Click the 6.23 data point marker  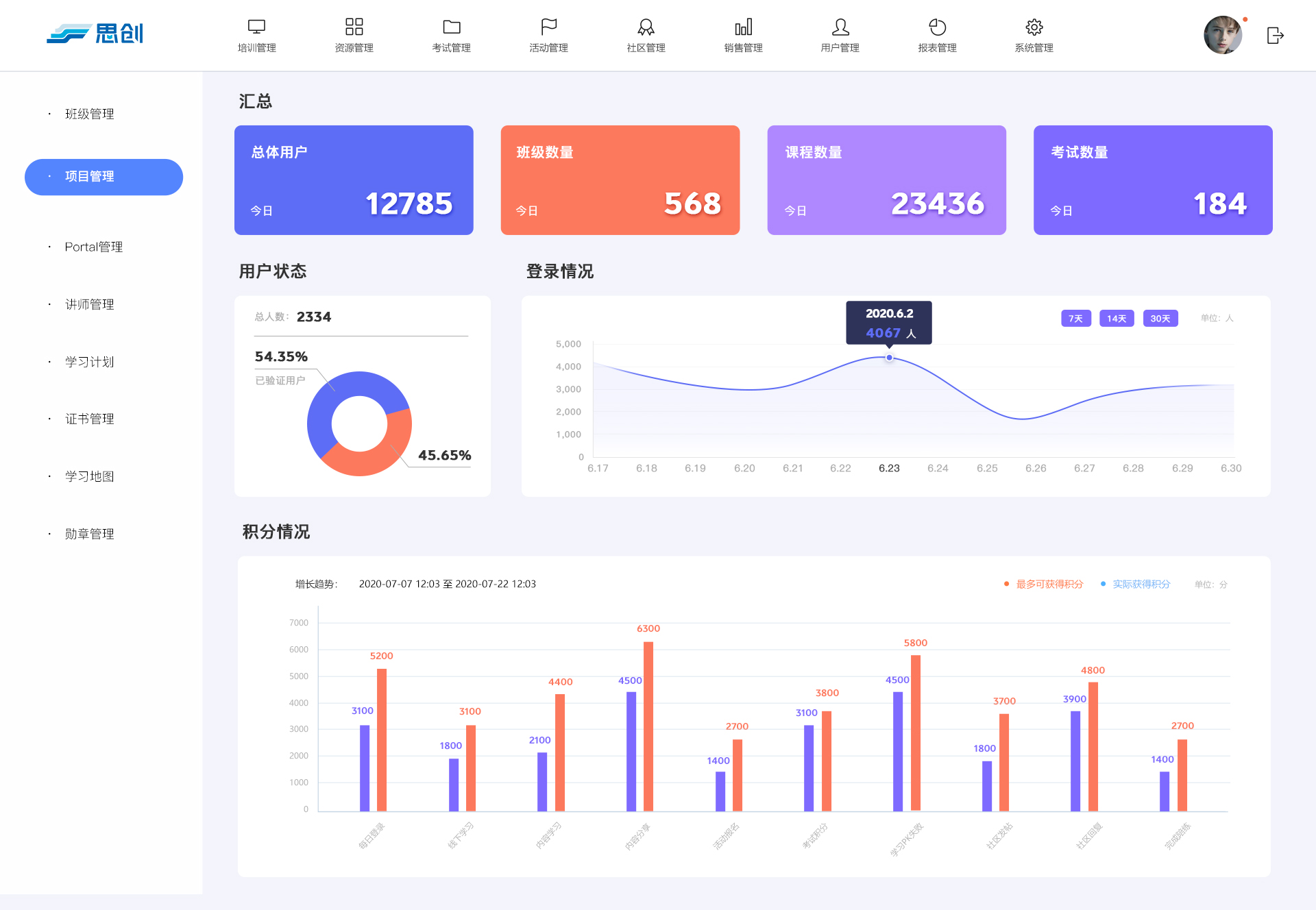tap(889, 358)
